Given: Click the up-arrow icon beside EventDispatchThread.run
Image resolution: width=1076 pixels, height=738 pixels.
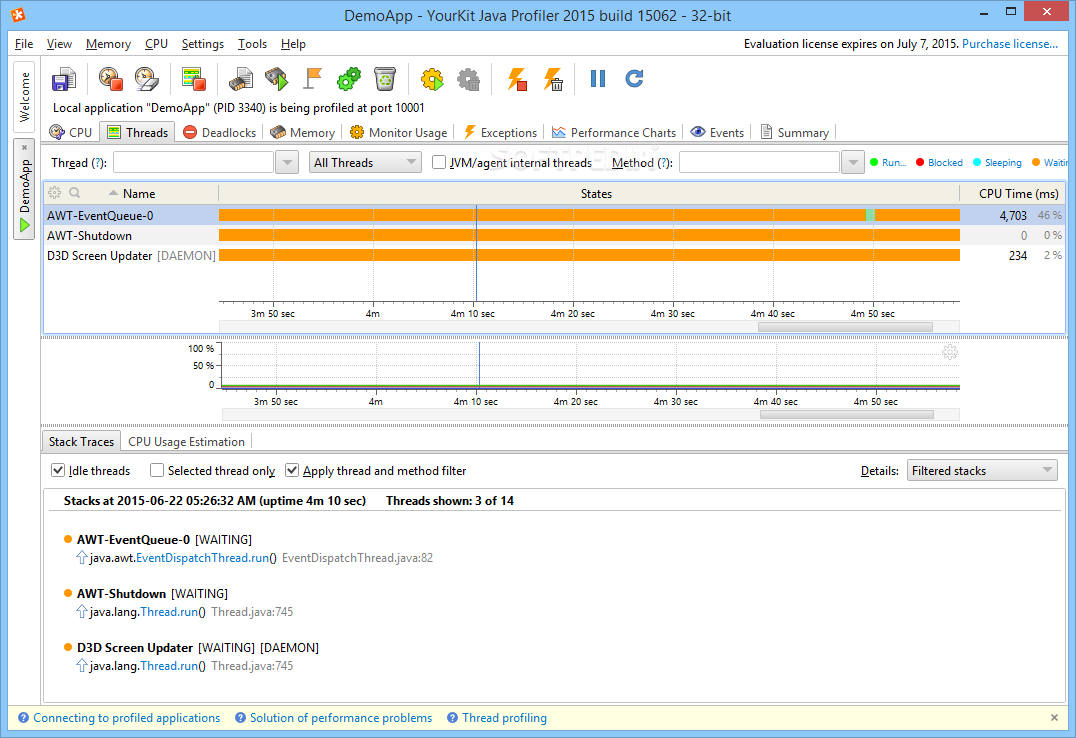Looking at the screenshot, I should click(82, 557).
